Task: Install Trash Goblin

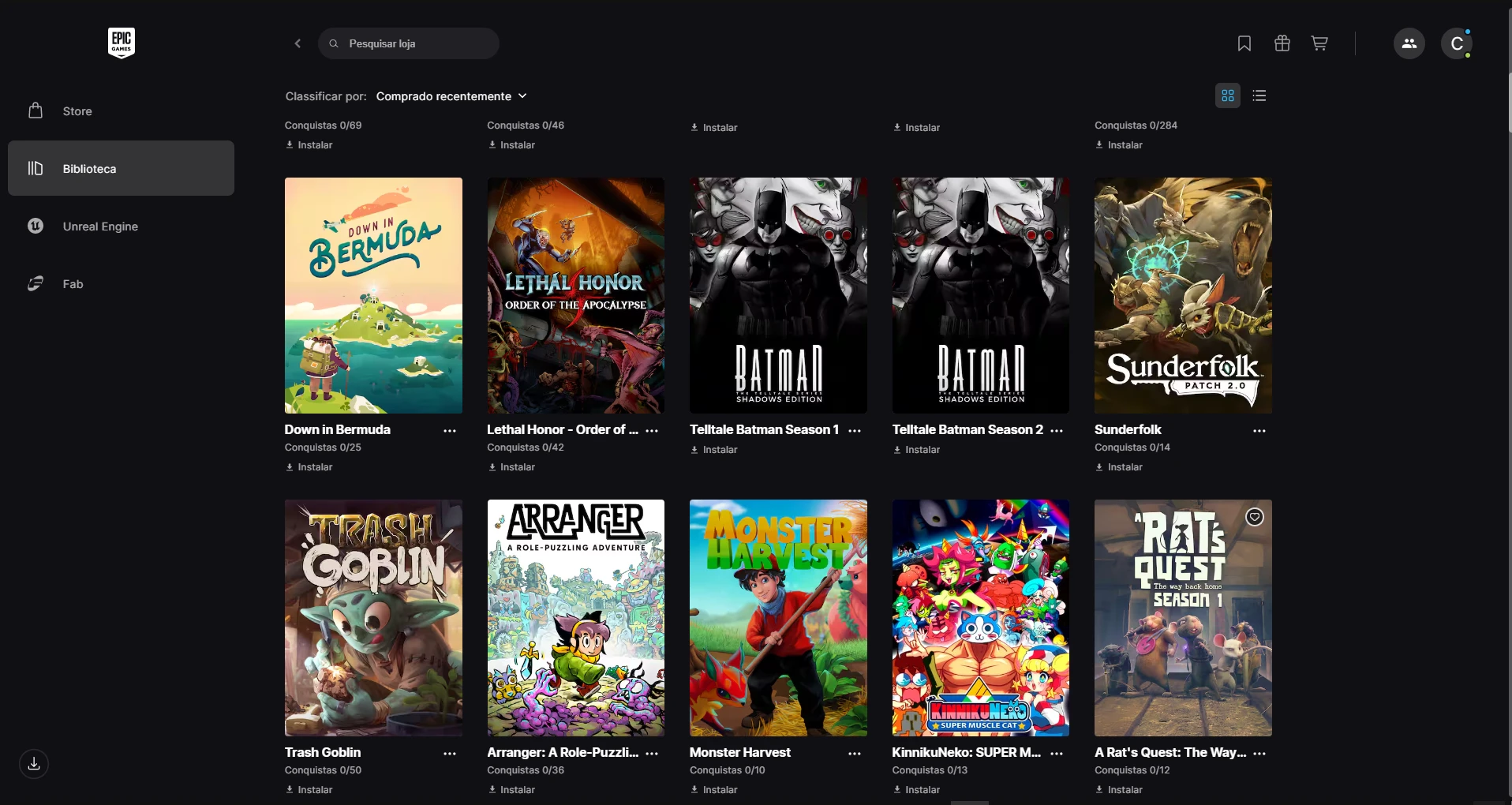Action: click(309, 790)
